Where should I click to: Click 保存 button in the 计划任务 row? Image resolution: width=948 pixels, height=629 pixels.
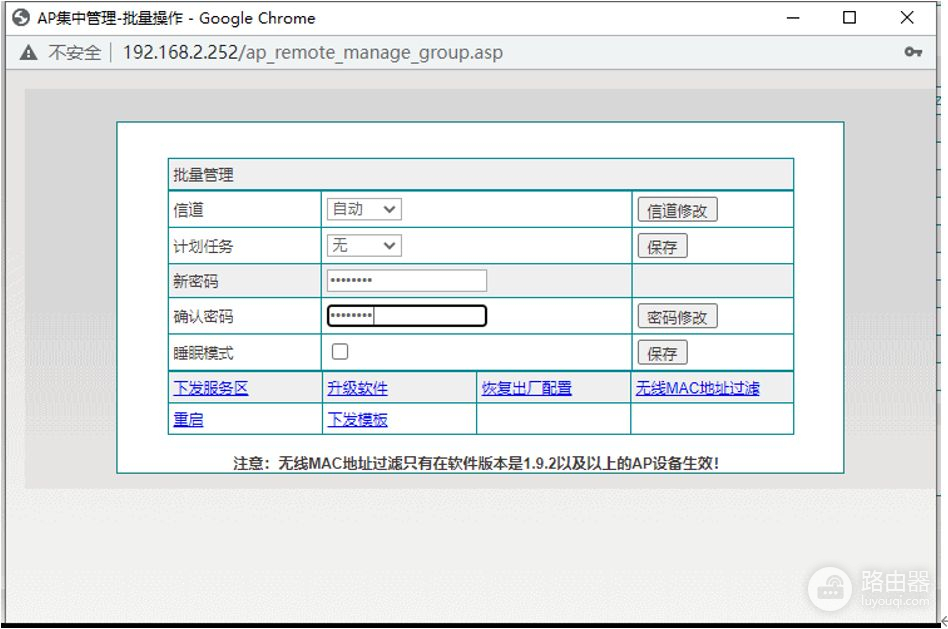[x=662, y=246]
